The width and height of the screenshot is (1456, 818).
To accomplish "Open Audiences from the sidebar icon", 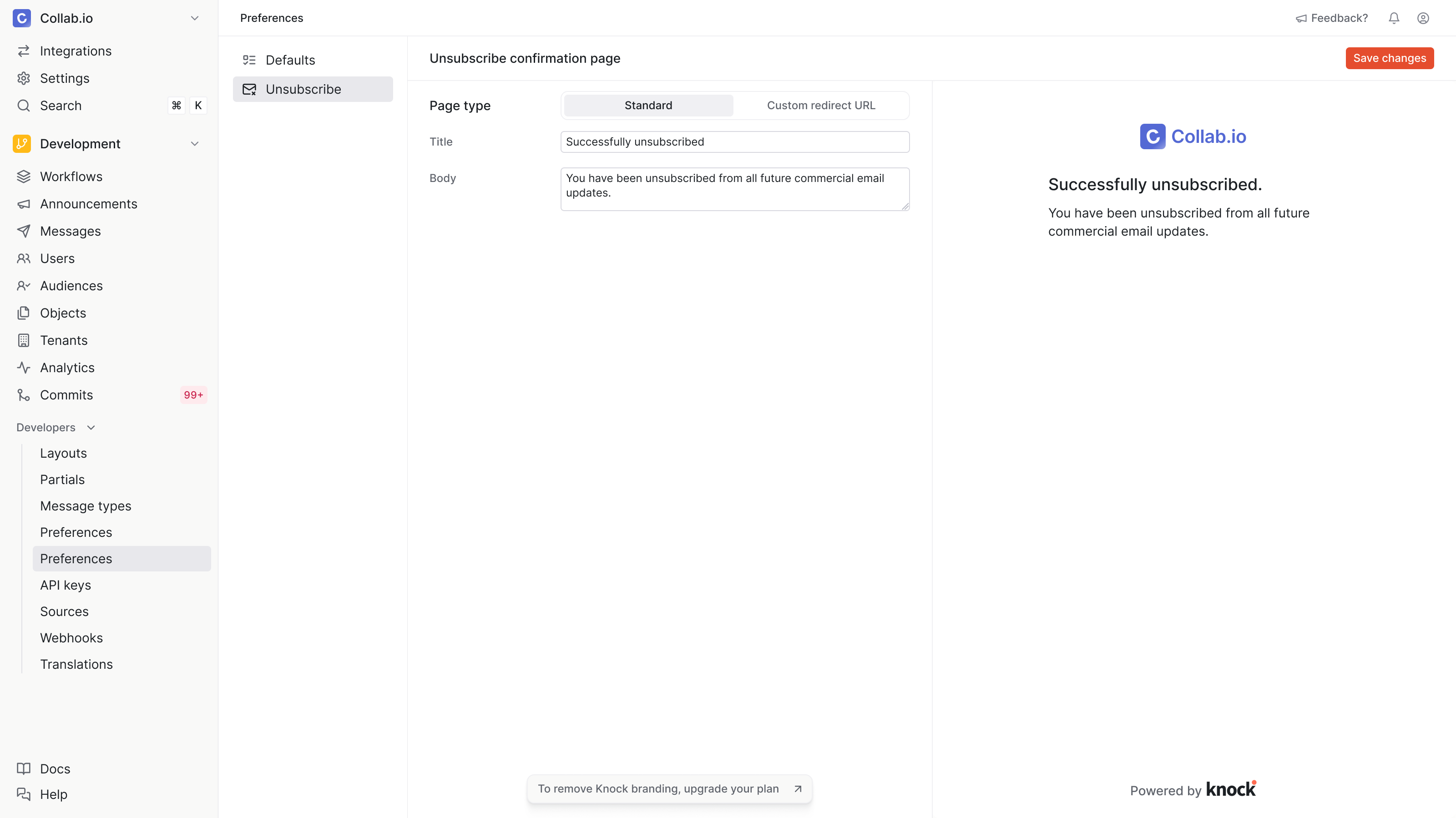I will tap(24, 285).
